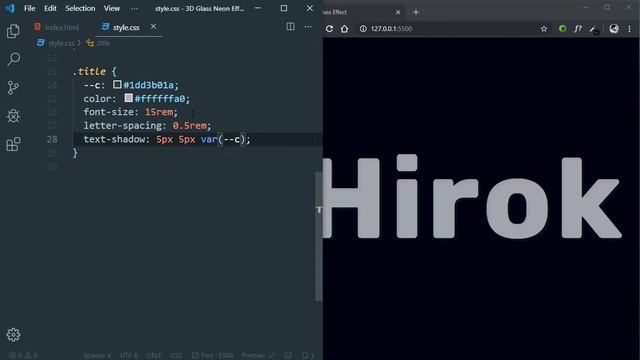Open the Manage gear in VS Code

click(x=13, y=335)
